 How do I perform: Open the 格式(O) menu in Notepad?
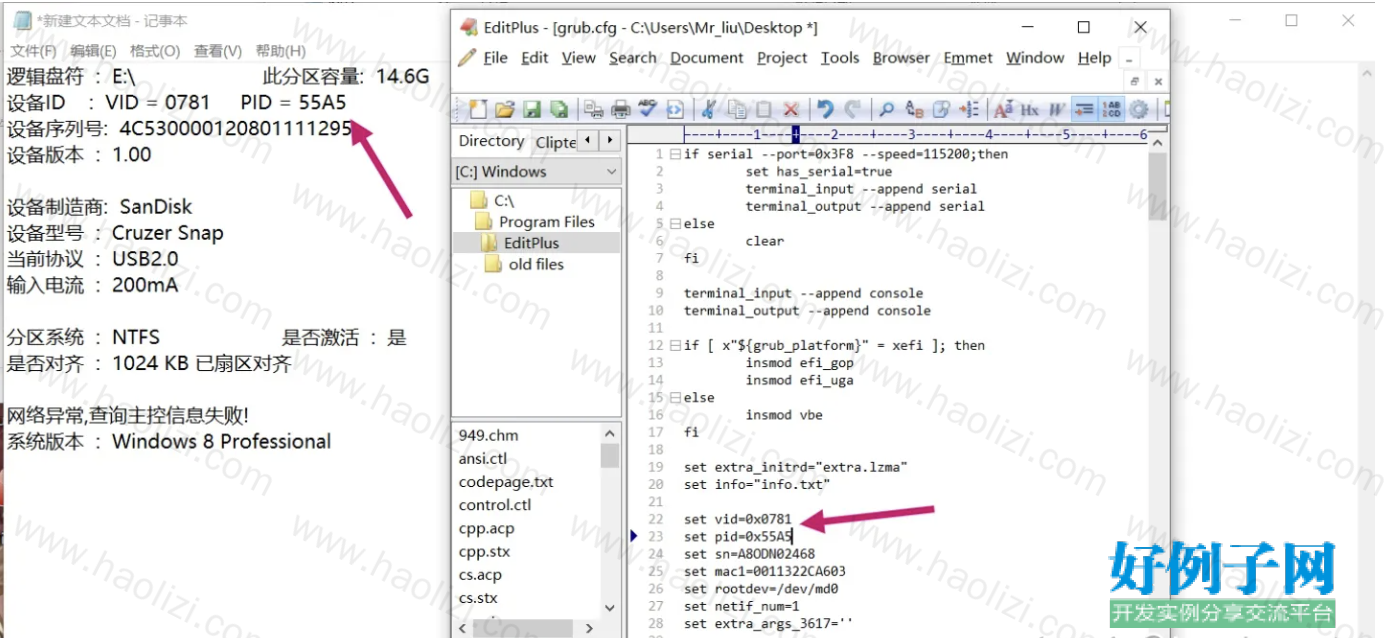pos(155,51)
